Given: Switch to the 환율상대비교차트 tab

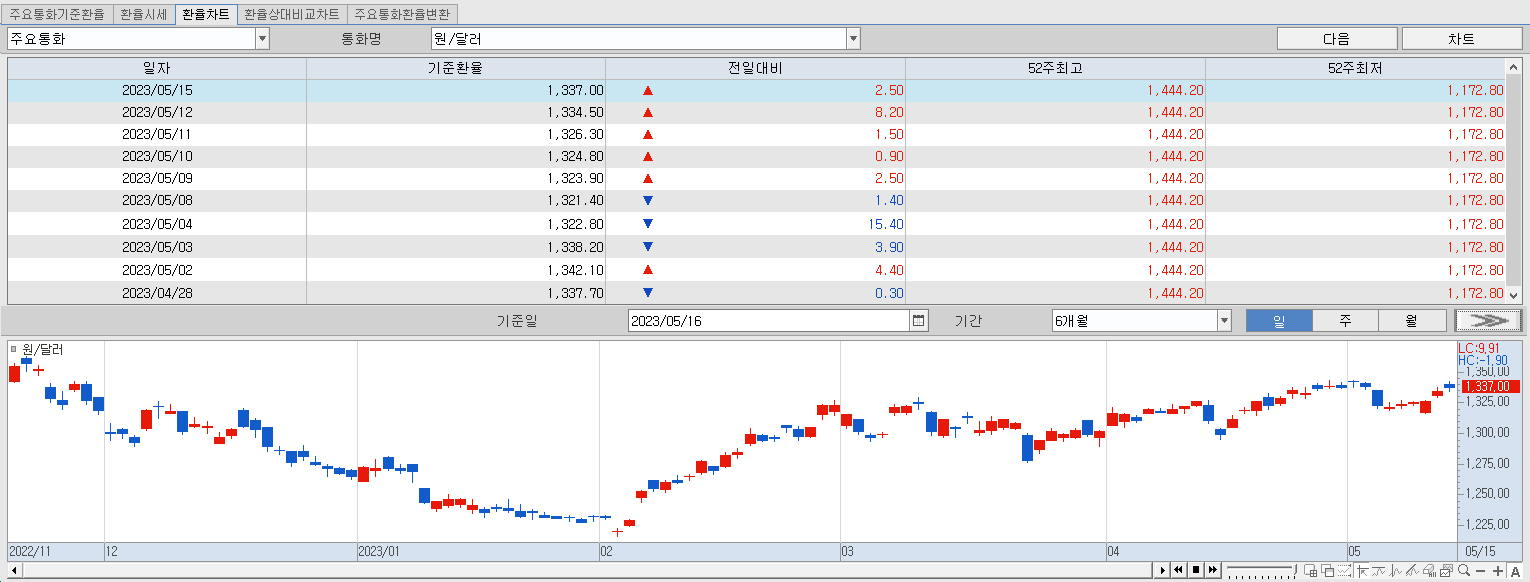Looking at the screenshot, I should click(292, 15).
